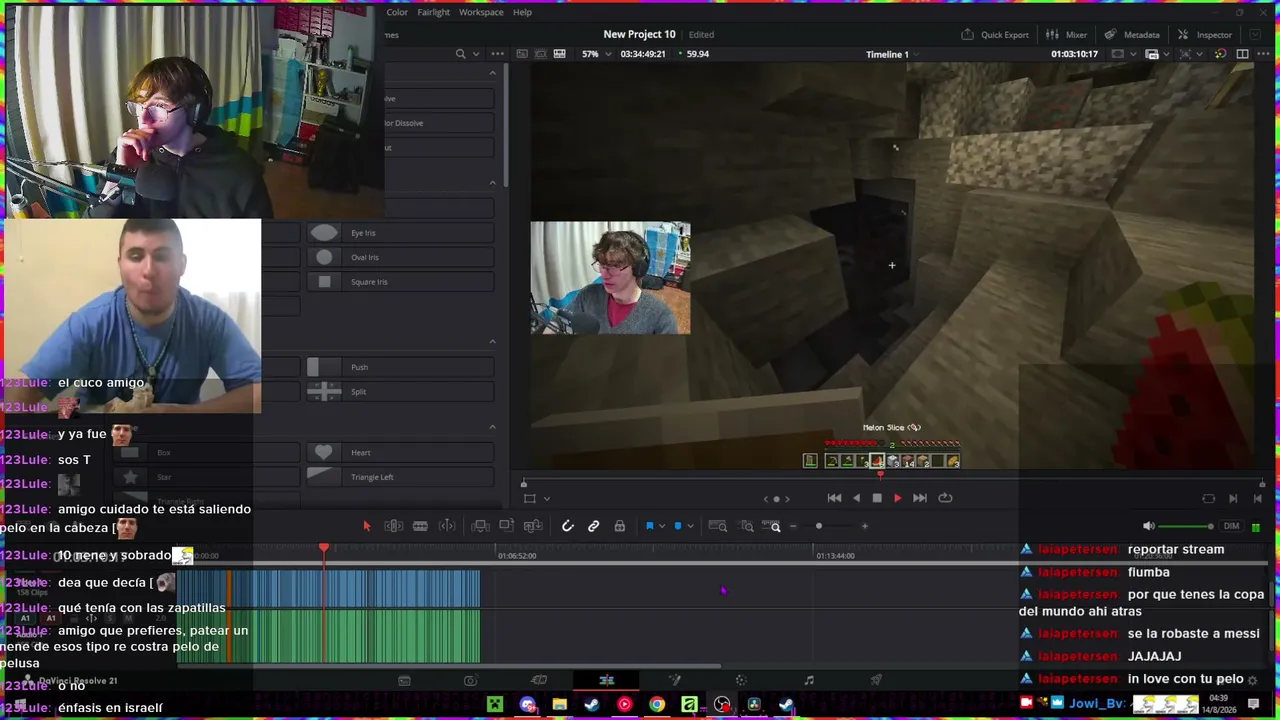Jump to last frame in viewer

pyautogui.click(x=920, y=498)
